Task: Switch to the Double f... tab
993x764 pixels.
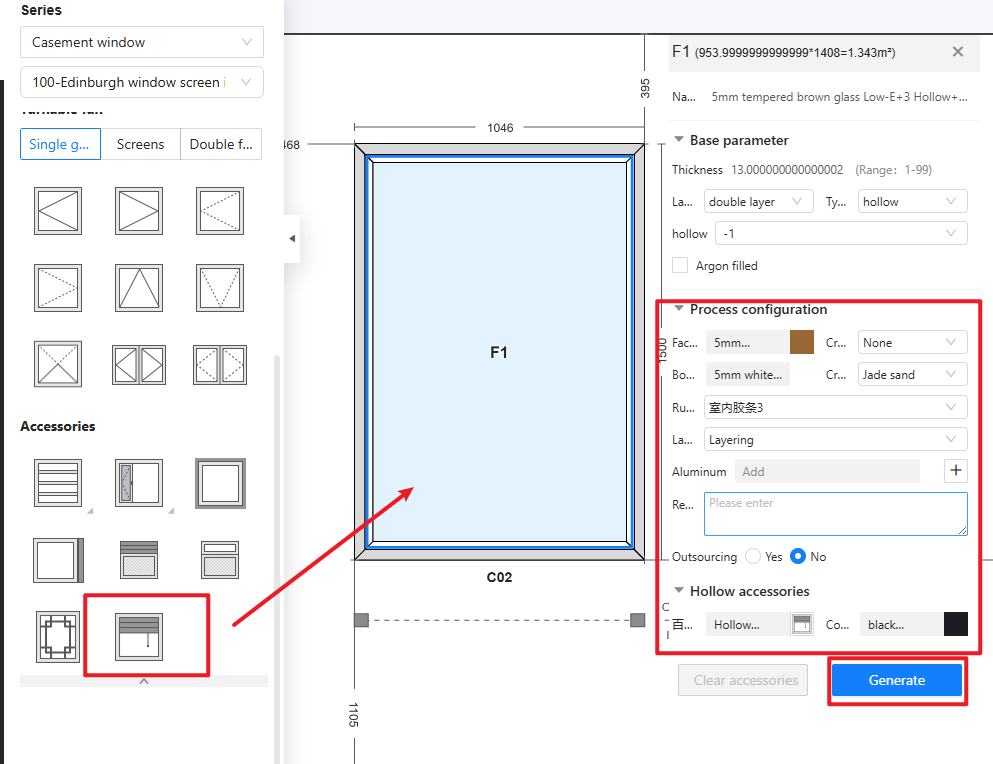Action: pyautogui.click(x=221, y=144)
